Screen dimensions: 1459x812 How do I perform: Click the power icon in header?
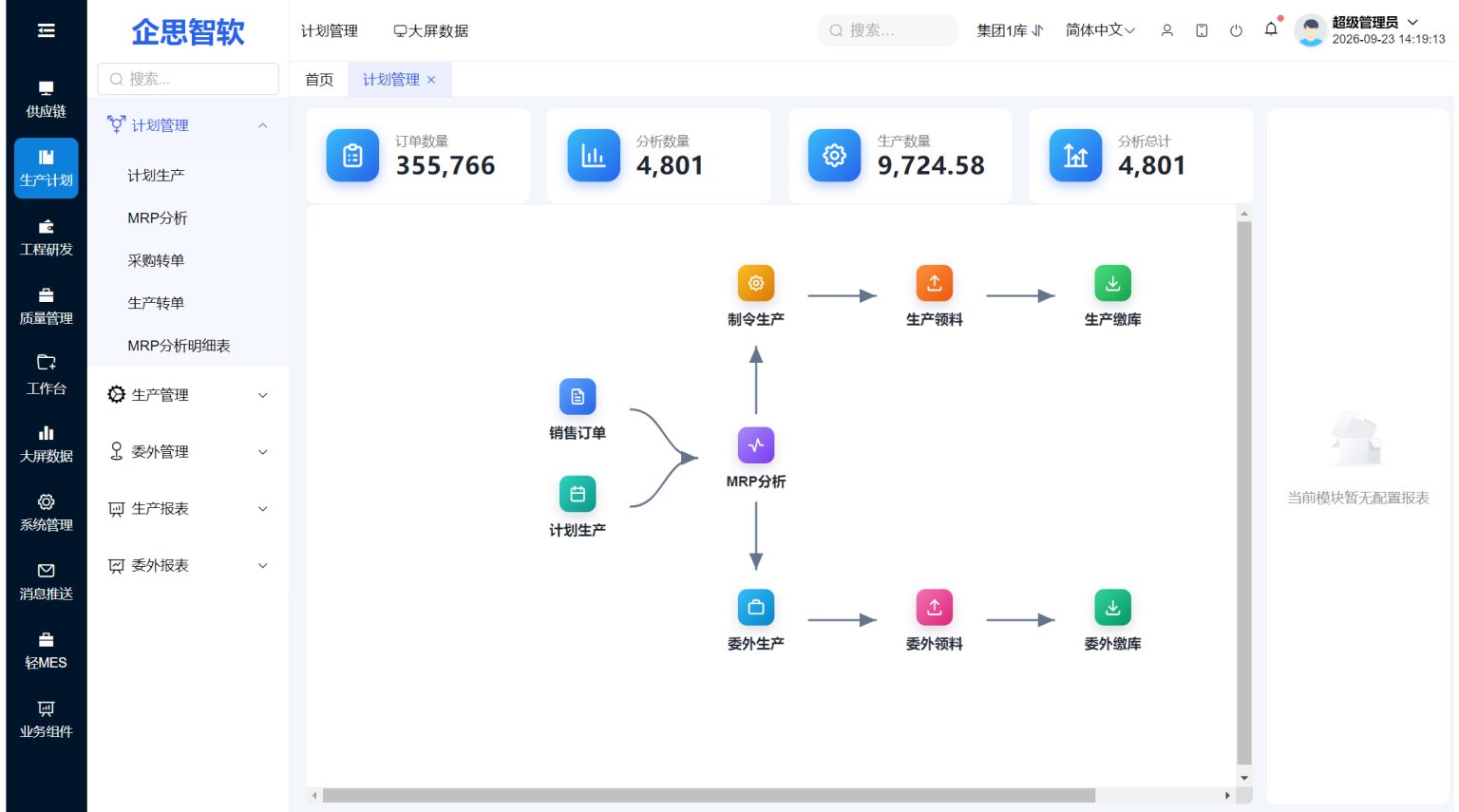click(1236, 30)
